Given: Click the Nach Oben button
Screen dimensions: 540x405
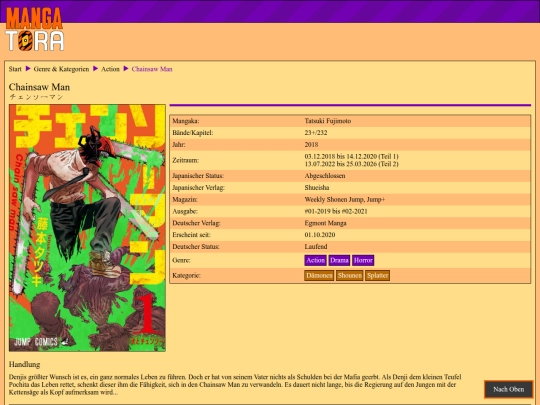Looking at the screenshot, I should tap(508, 390).
